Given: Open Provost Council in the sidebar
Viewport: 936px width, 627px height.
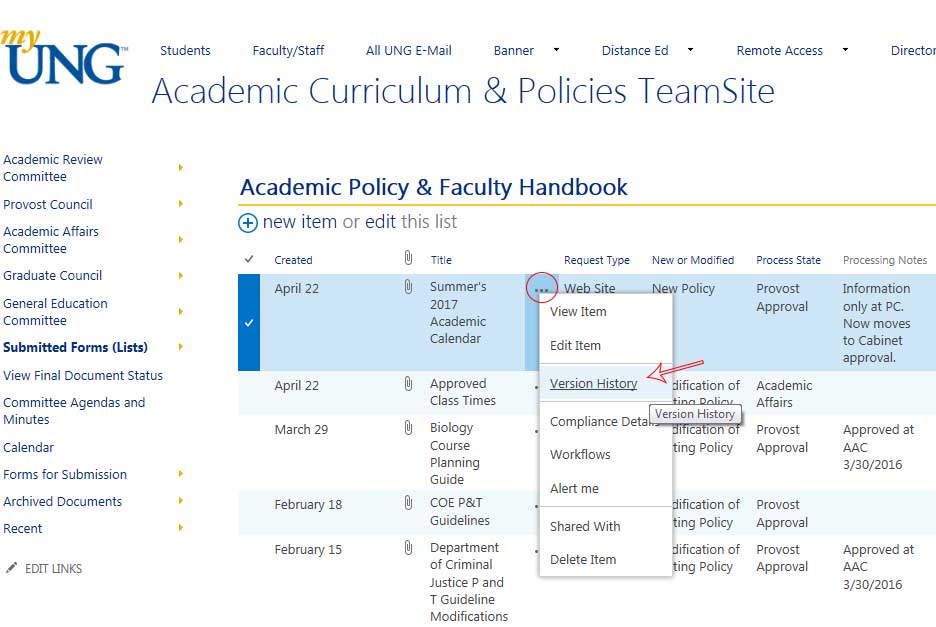Looking at the screenshot, I should (x=48, y=204).
